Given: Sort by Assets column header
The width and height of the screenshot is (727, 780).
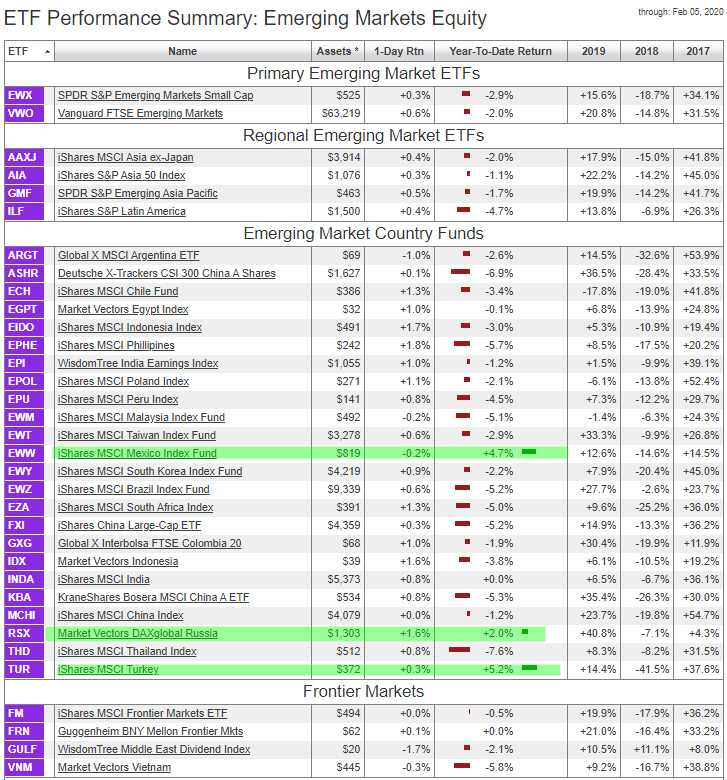Looking at the screenshot, I should point(338,51).
